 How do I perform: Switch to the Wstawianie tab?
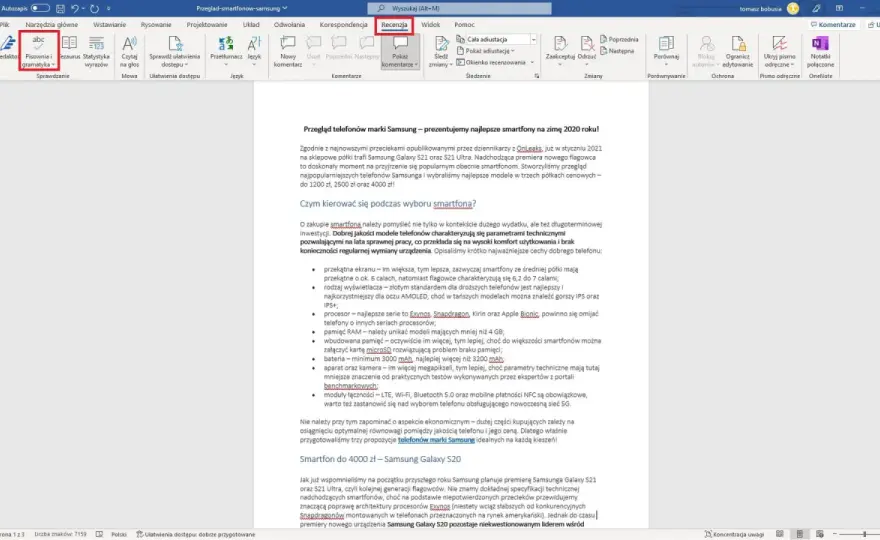[109, 25]
